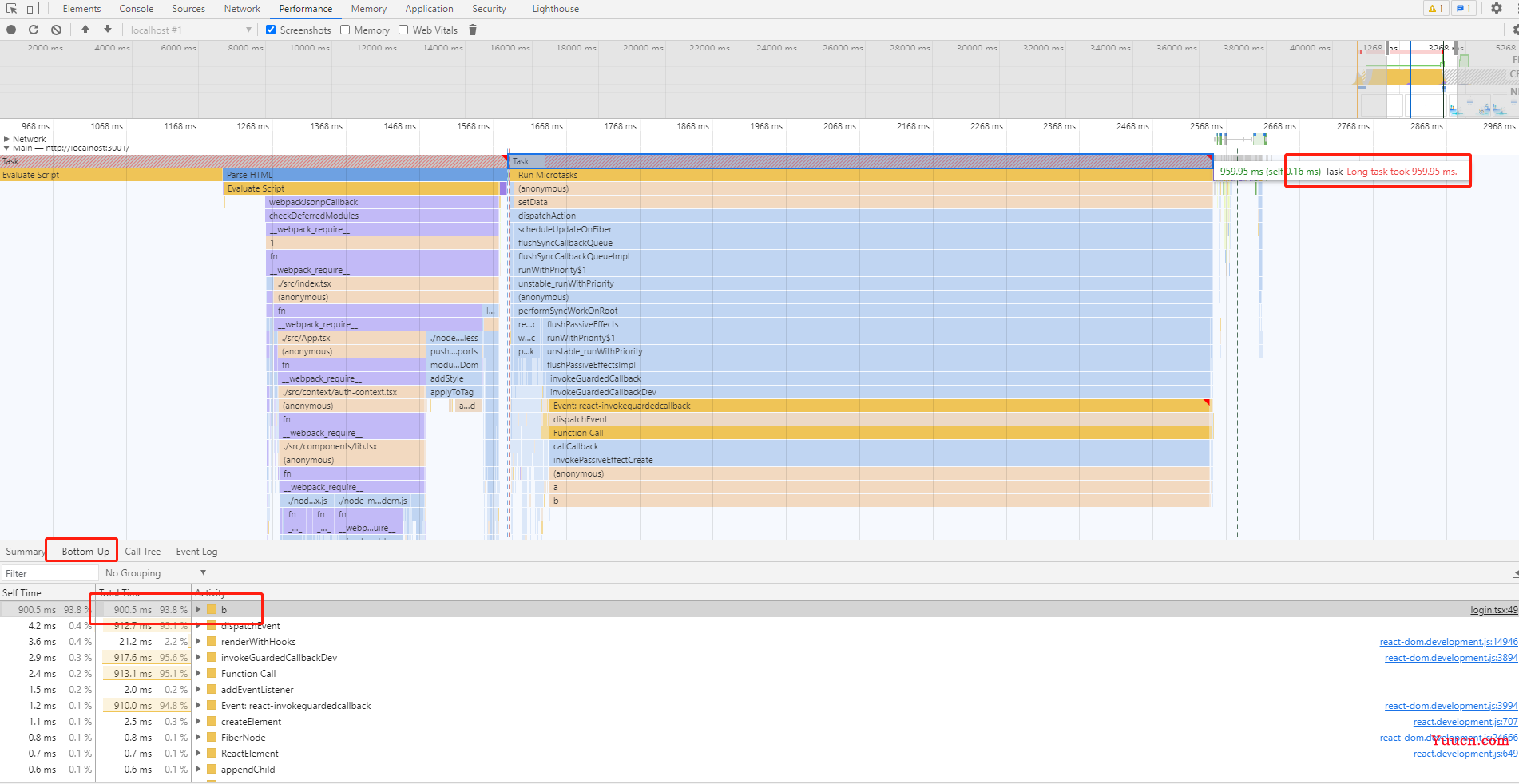Select the ./src/context/auth-context.tsx flame bar
The height and width of the screenshot is (784, 1519).
[x=351, y=392]
